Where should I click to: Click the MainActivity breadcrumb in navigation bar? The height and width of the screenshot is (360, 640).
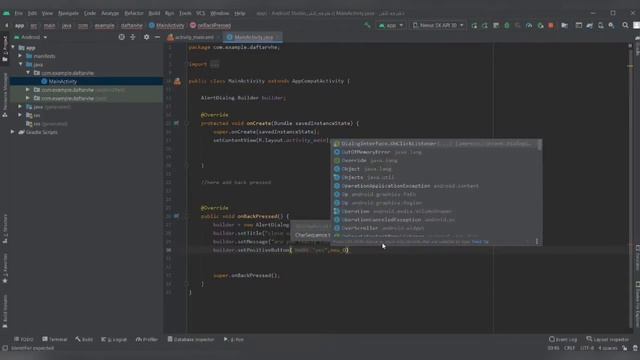click(x=167, y=25)
